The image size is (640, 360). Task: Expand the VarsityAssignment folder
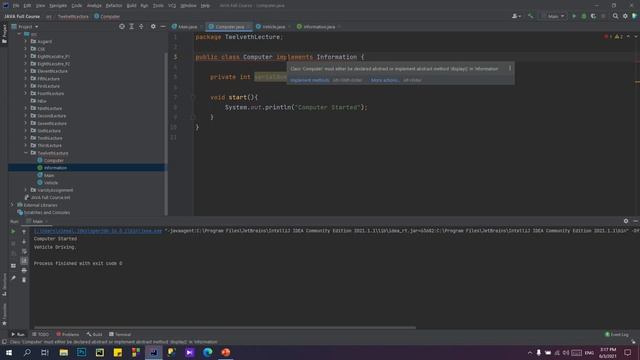click(26, 190)
